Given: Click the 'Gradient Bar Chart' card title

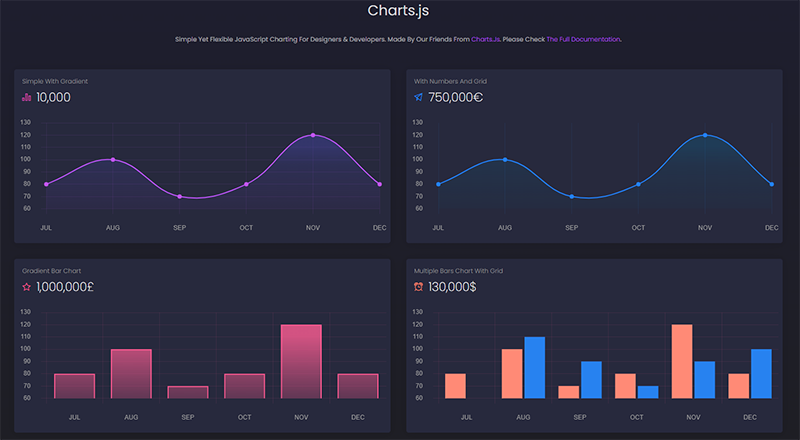Looking at the screenshot, I should click(x=52, y=271).
